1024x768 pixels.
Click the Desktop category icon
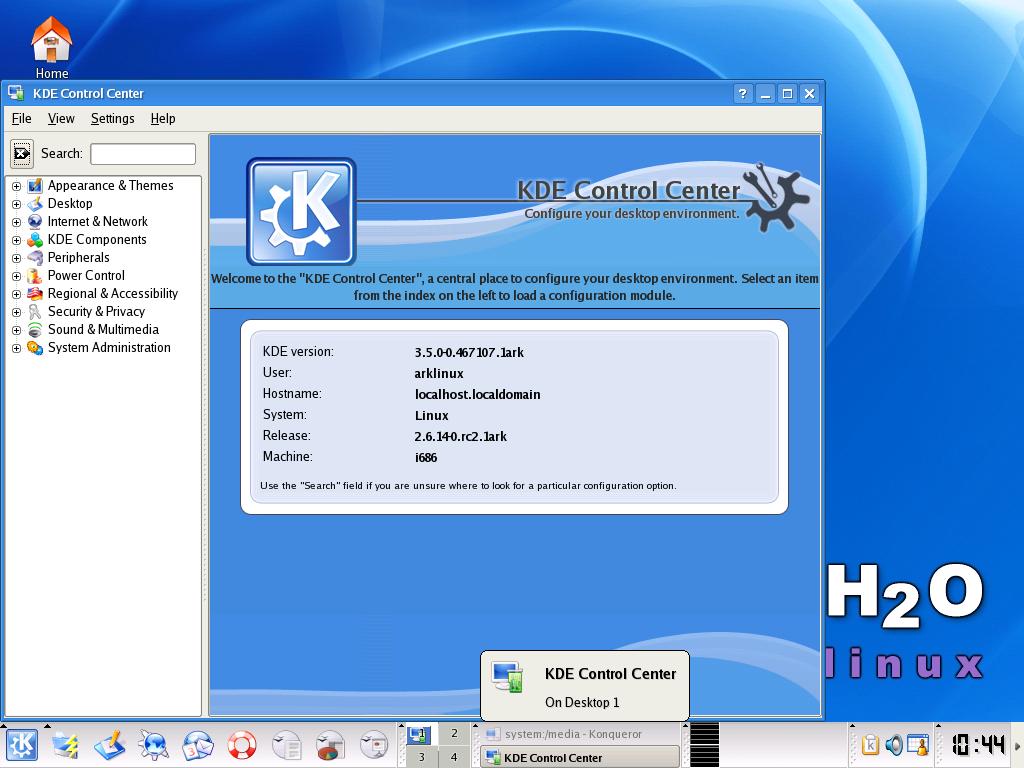(x=35, y=204)
